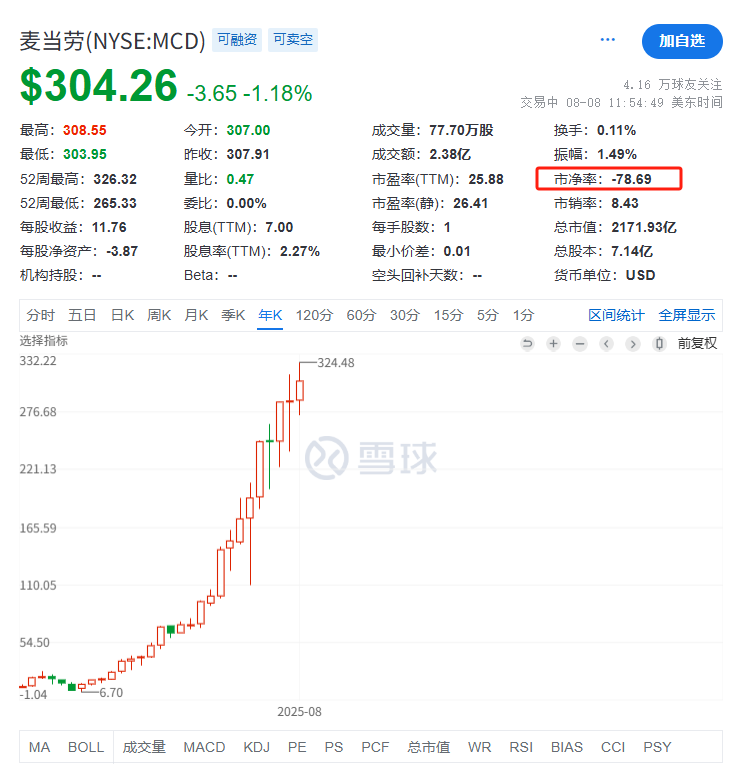Click the 可融资 tag
The image size is (750, 765).
point(237,40)
